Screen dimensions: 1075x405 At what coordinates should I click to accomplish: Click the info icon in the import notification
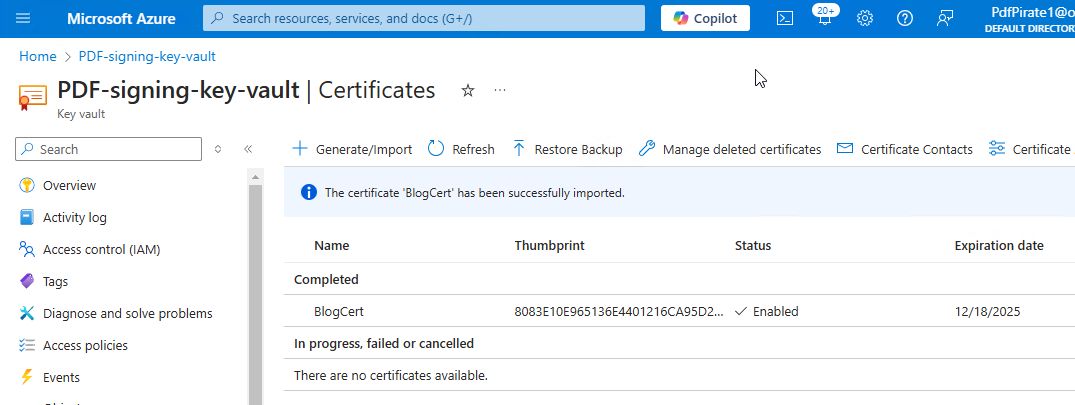point(309,193)
